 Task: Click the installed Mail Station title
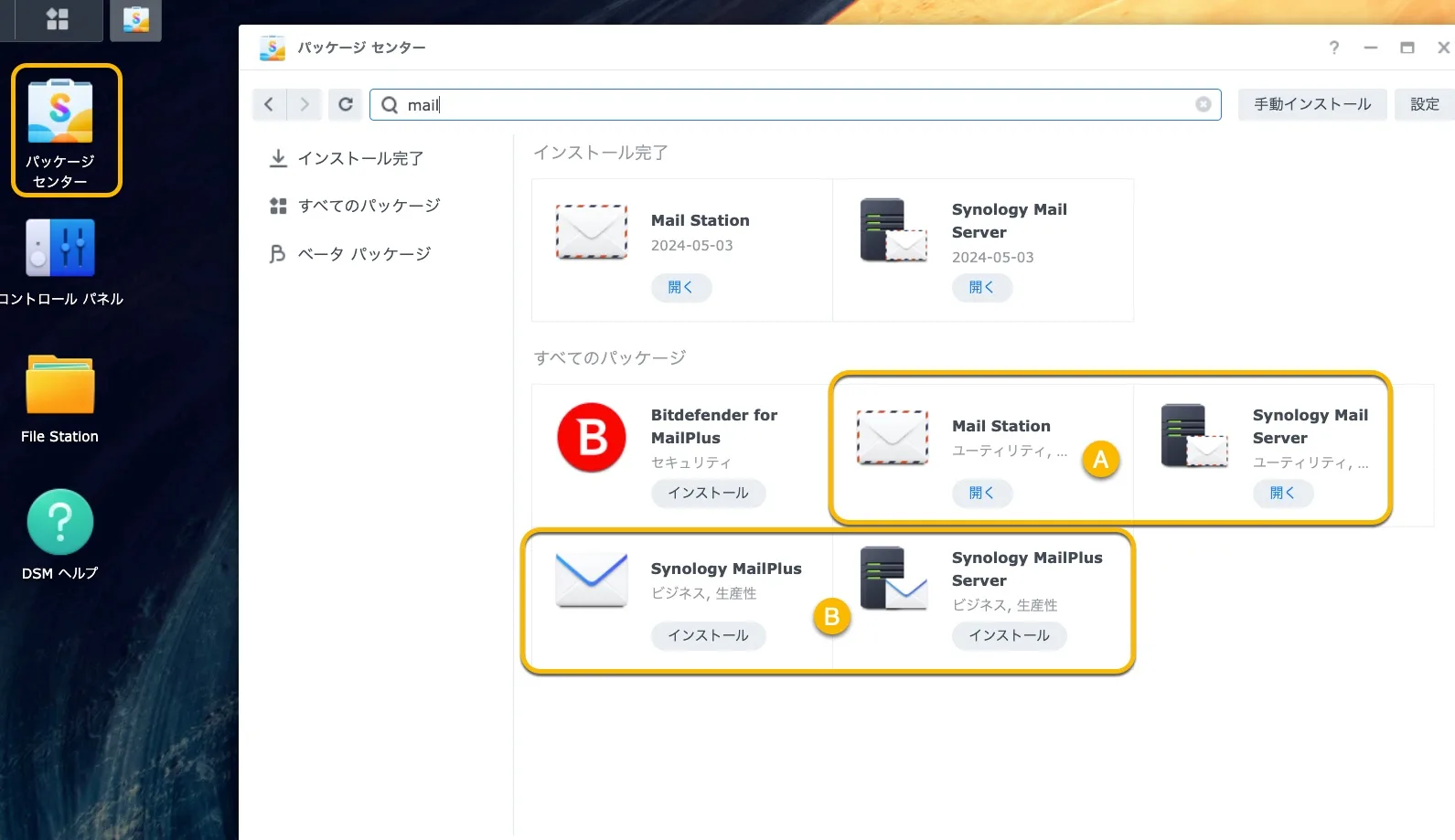tap(701, 220)
